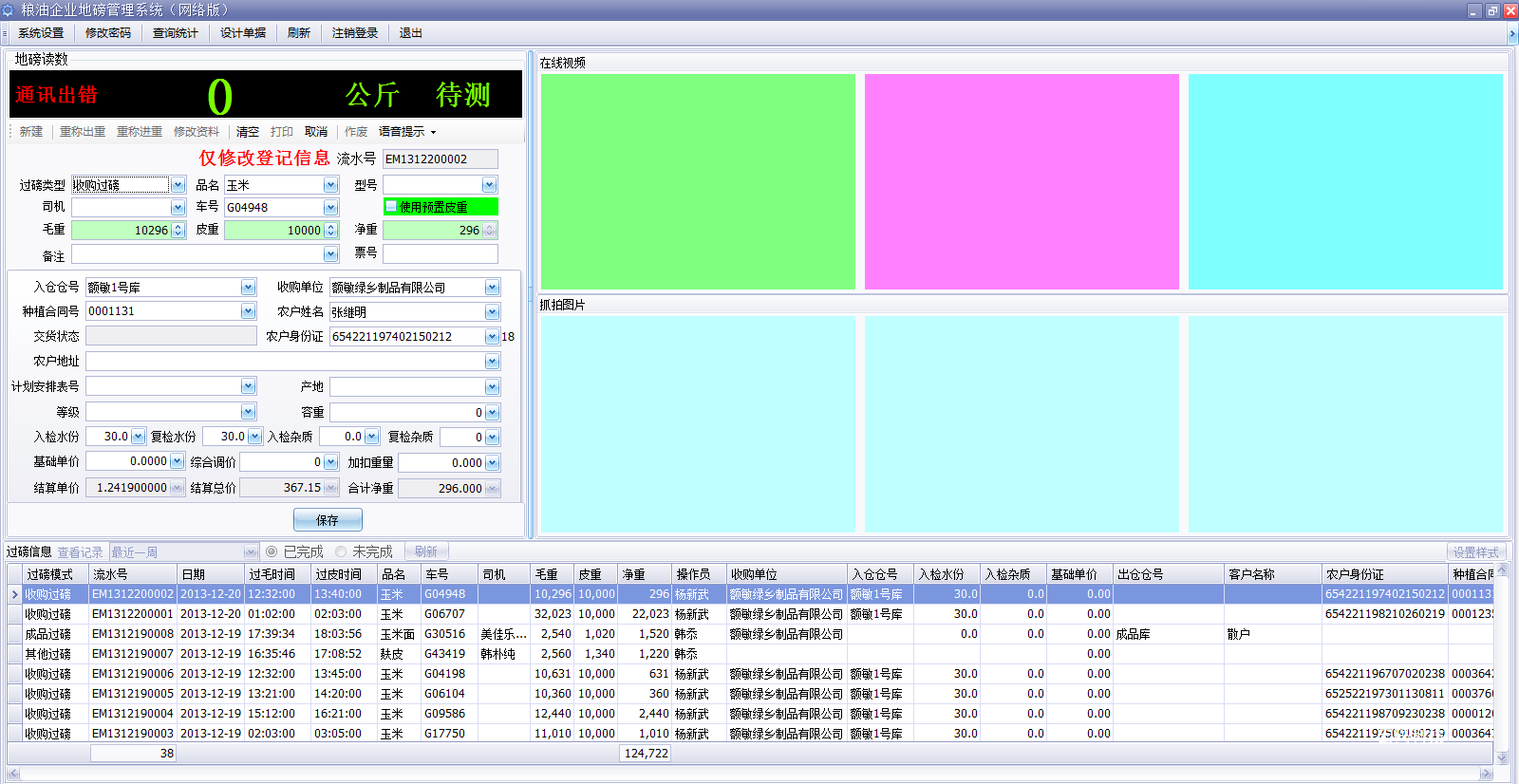Click the 重称出重 toolbar button
1519x784 pixels.
click(83, 132)
